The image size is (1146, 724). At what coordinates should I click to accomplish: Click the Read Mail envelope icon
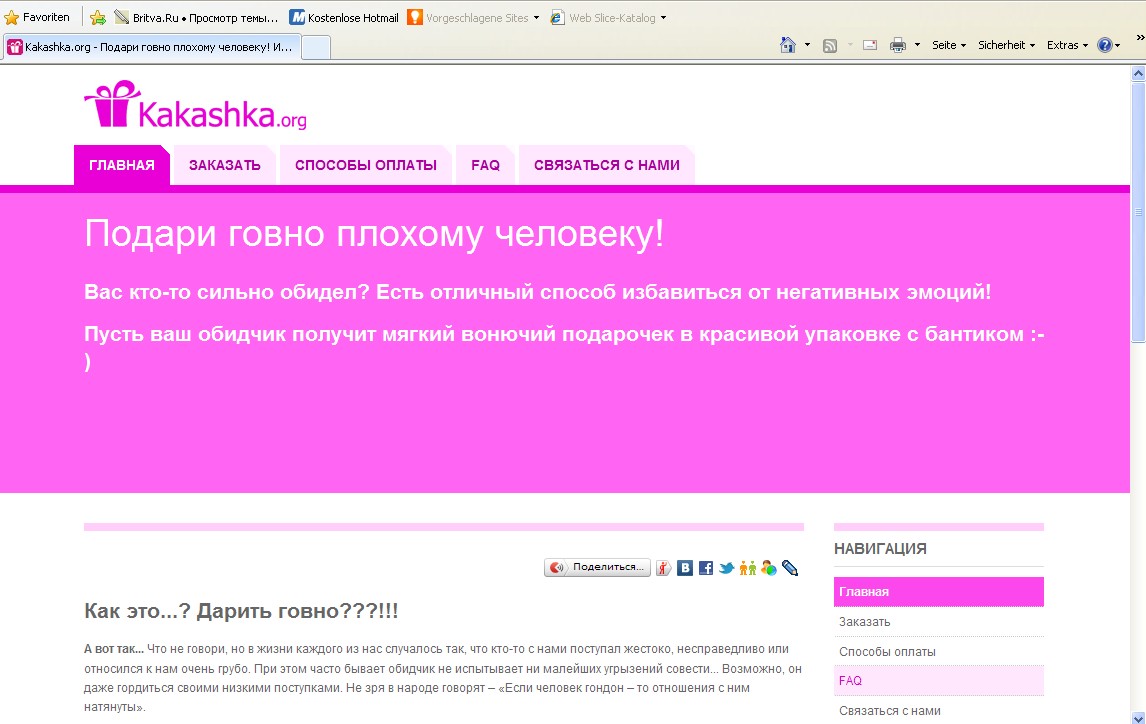click(869, 45)
